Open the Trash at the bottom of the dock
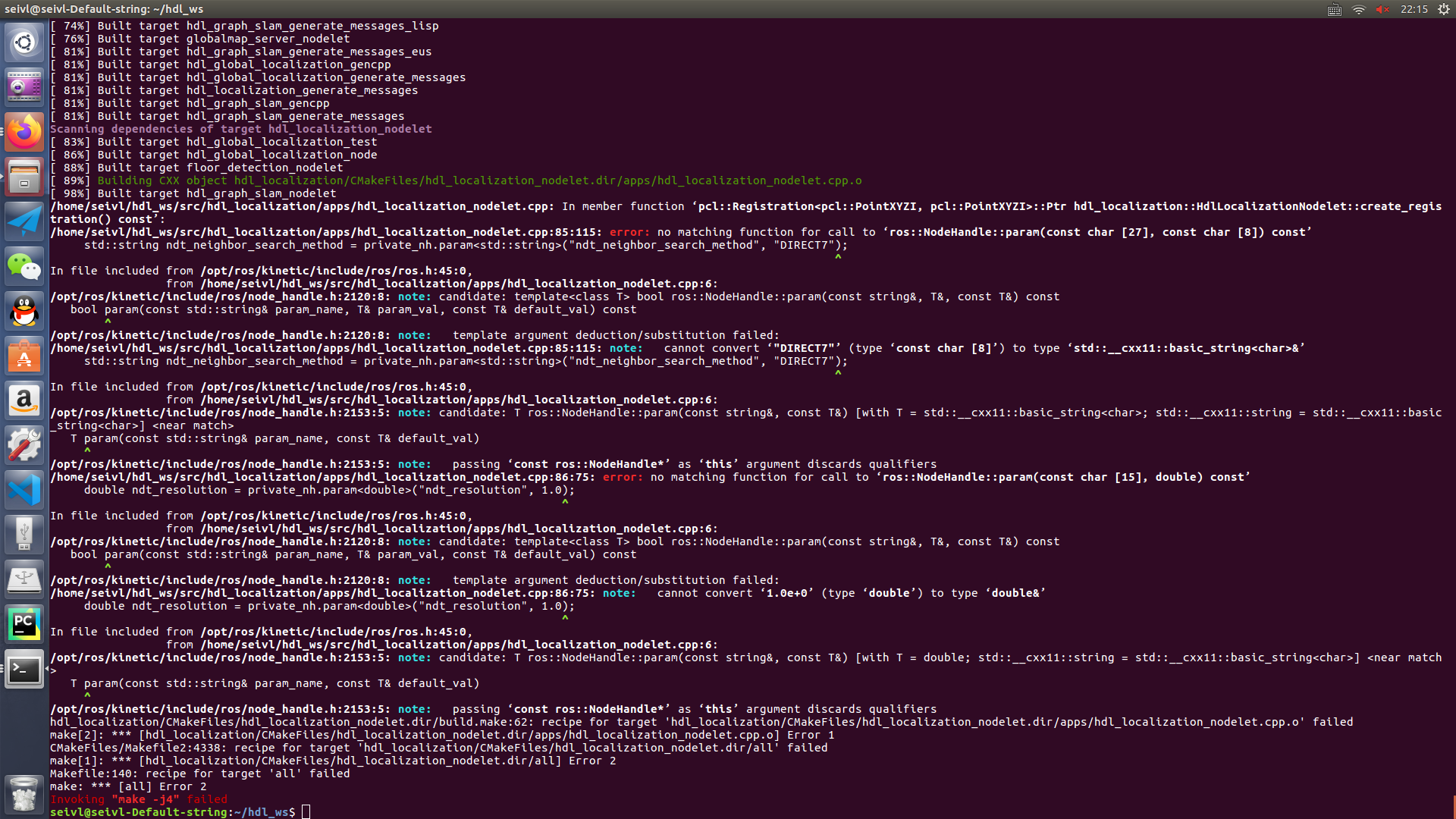Viewport: 1456px width, 819px height. 25,793
